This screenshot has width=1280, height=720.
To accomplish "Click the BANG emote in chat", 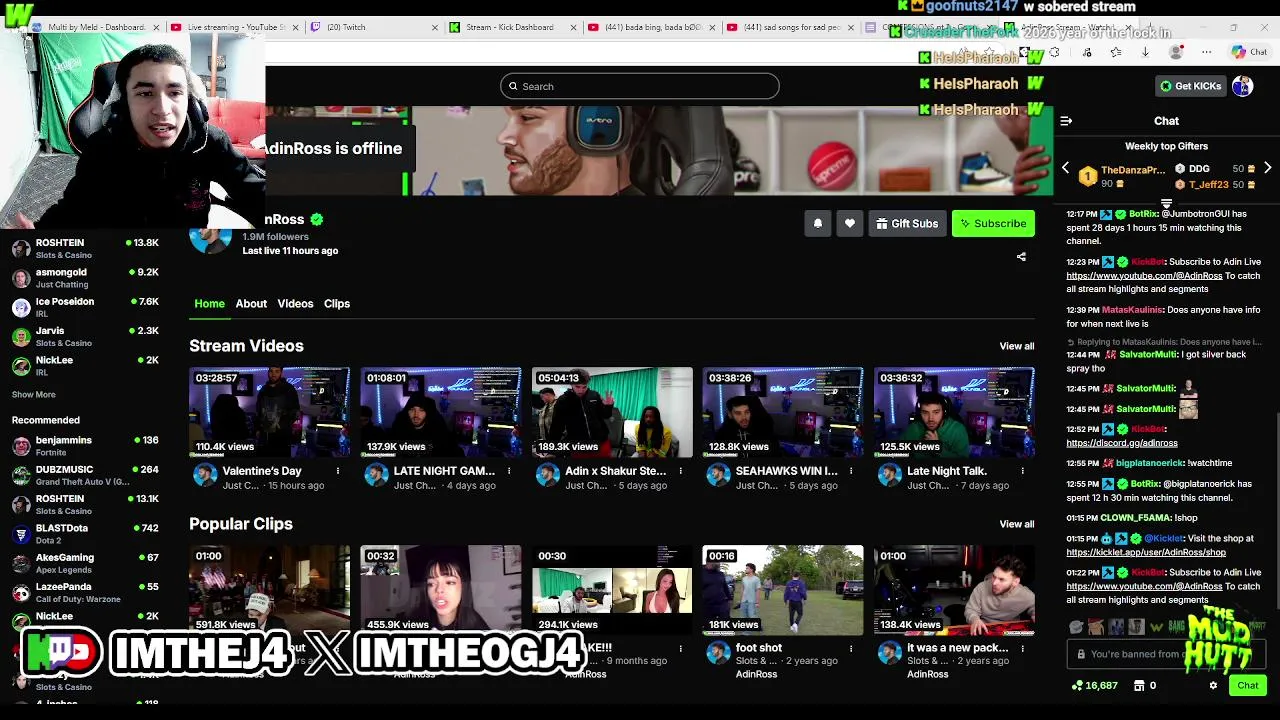I will [1176, 627].
